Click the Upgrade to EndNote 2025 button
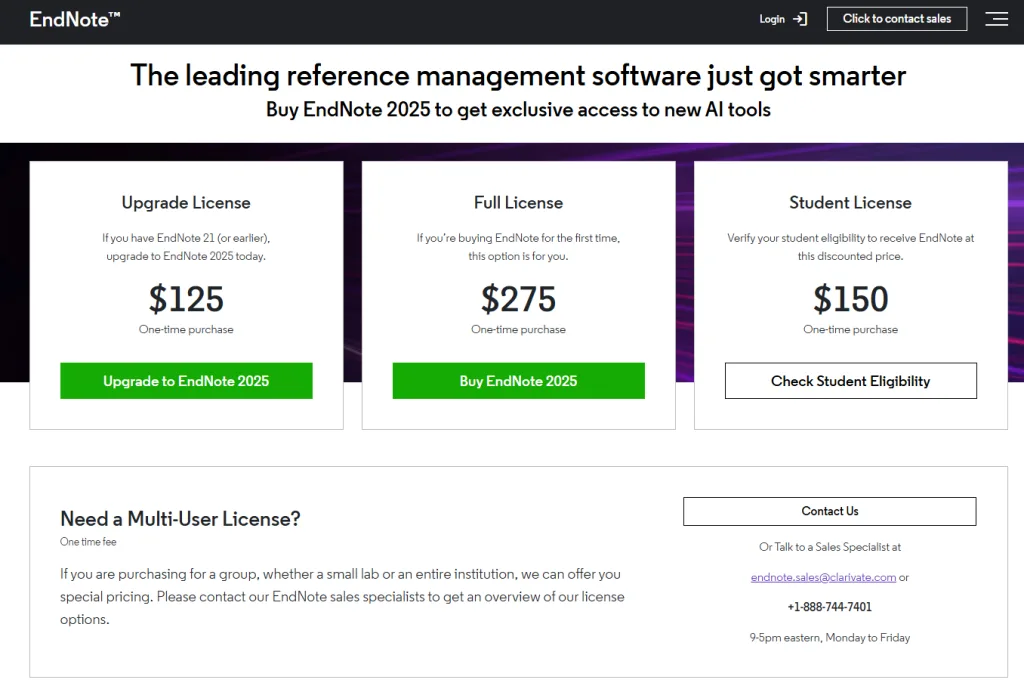The height and width of the screenshot is (689, 1024). (x=186, y=381)
